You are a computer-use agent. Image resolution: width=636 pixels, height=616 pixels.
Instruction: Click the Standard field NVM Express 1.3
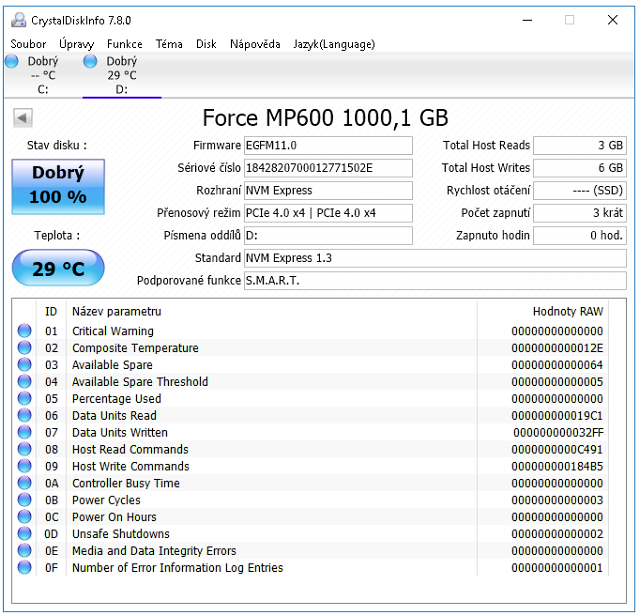(435, 258)
